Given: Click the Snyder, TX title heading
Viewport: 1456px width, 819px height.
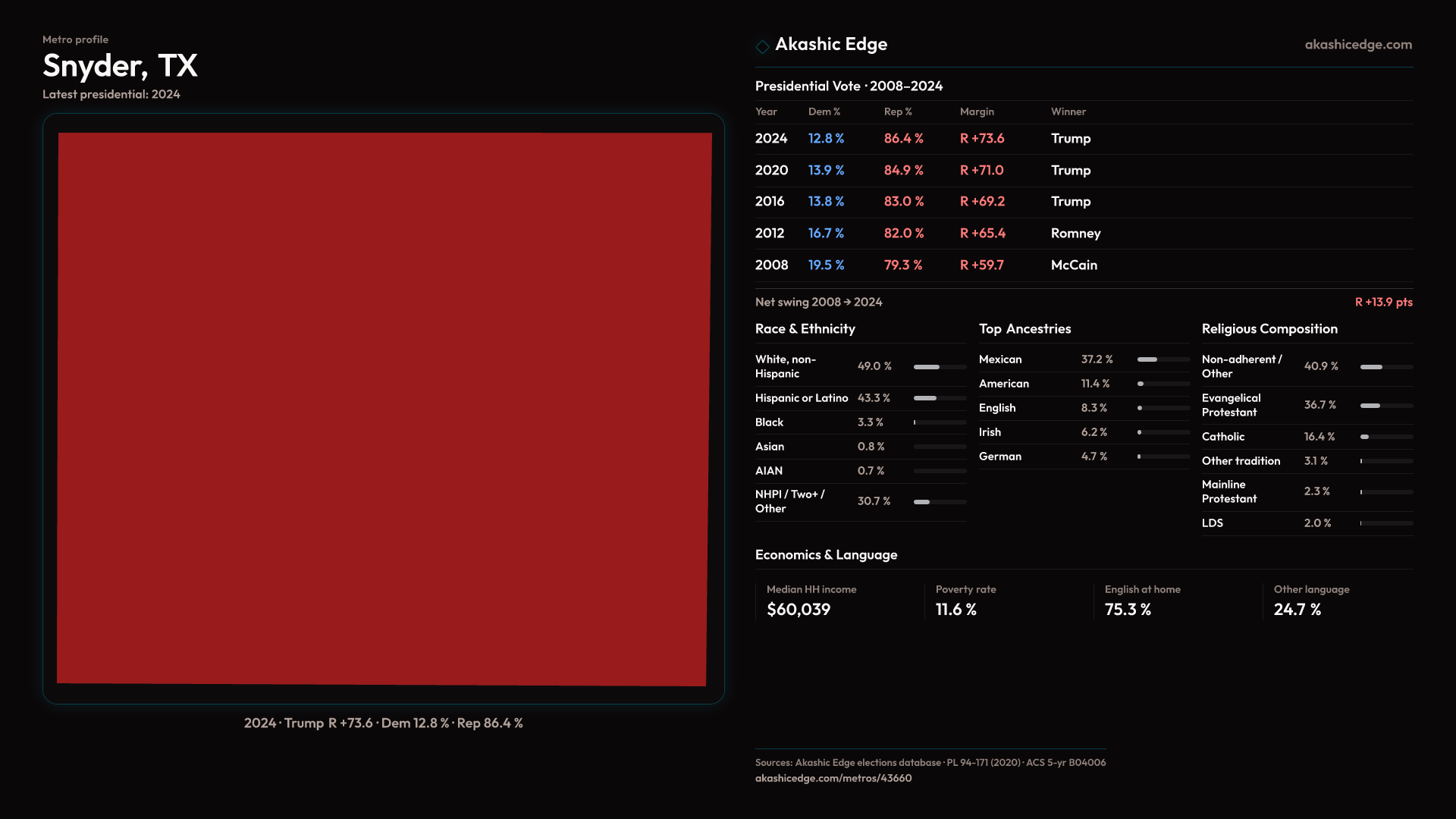Looking at the screenshot, I should [120, 66].
